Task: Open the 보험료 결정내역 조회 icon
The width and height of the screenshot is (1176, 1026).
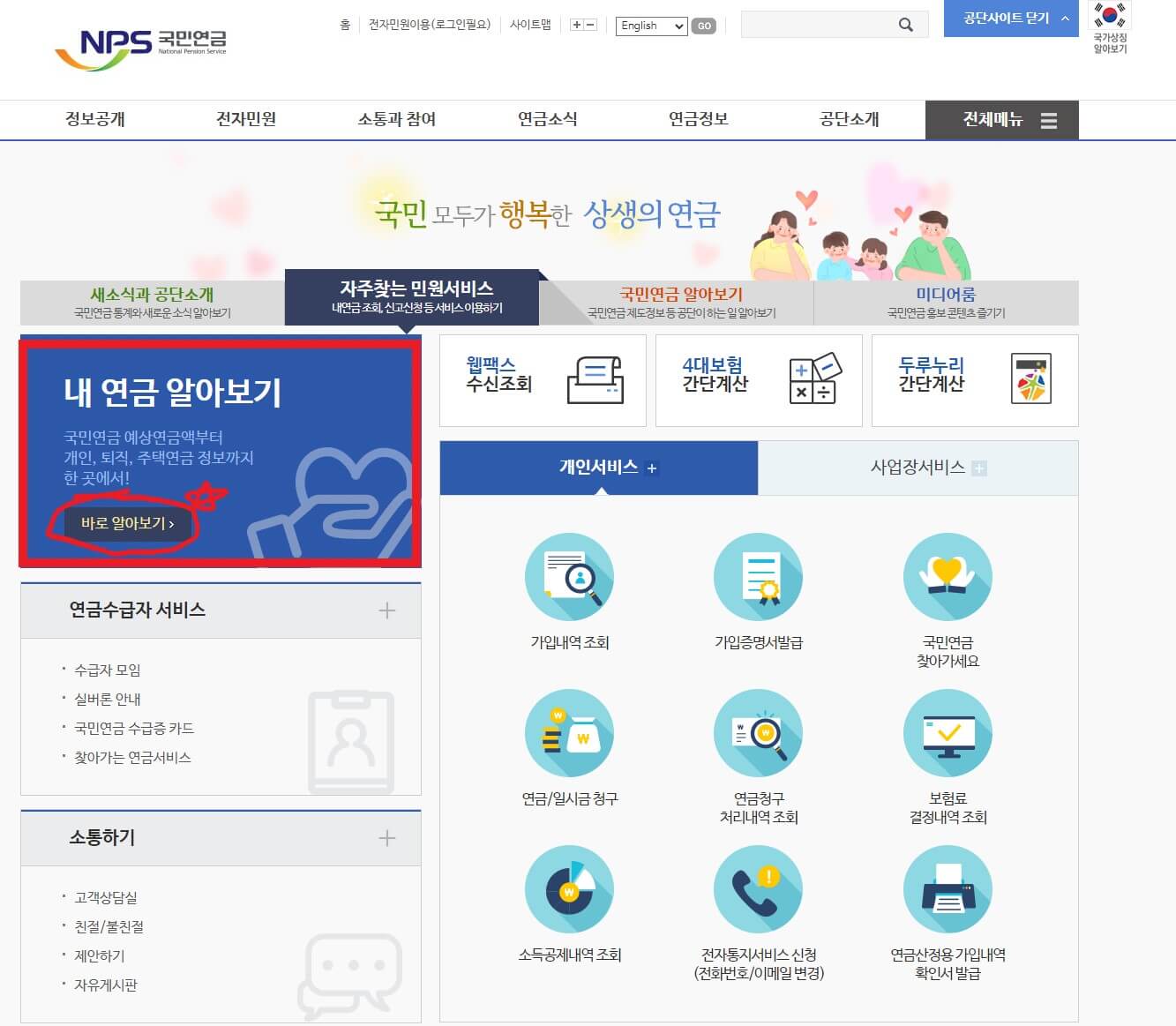Action: pos(948,733)
